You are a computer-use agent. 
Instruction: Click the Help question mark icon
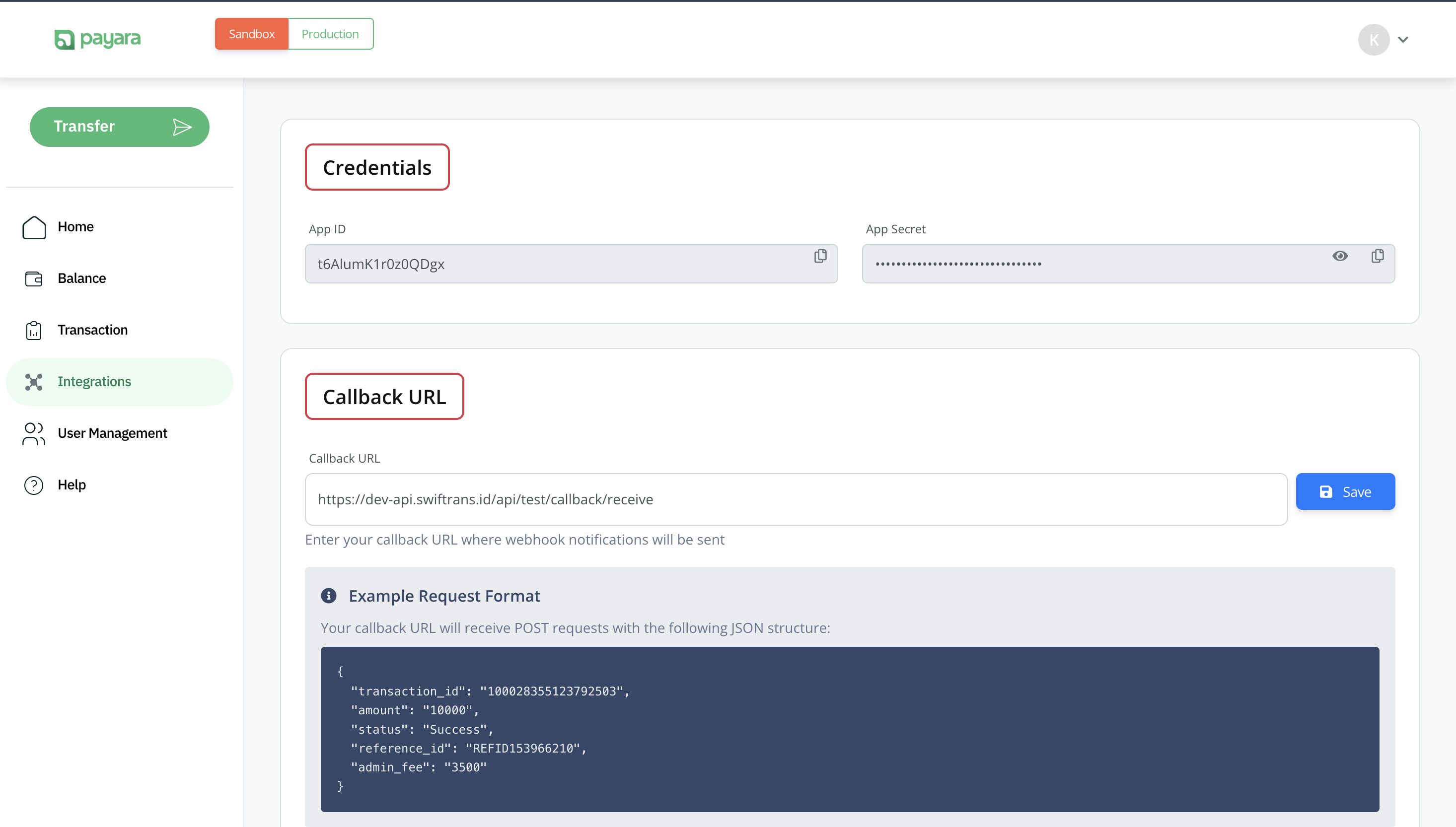point(33,485)
